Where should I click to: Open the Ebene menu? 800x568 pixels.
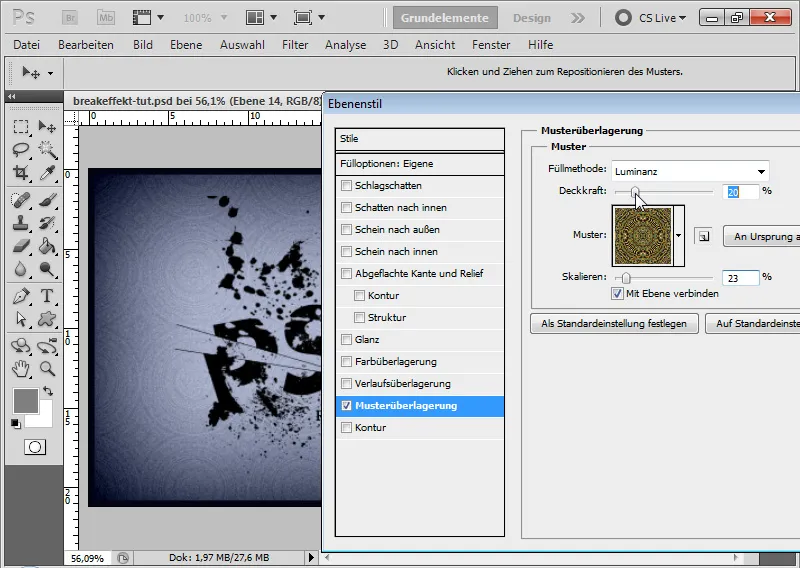186,45
